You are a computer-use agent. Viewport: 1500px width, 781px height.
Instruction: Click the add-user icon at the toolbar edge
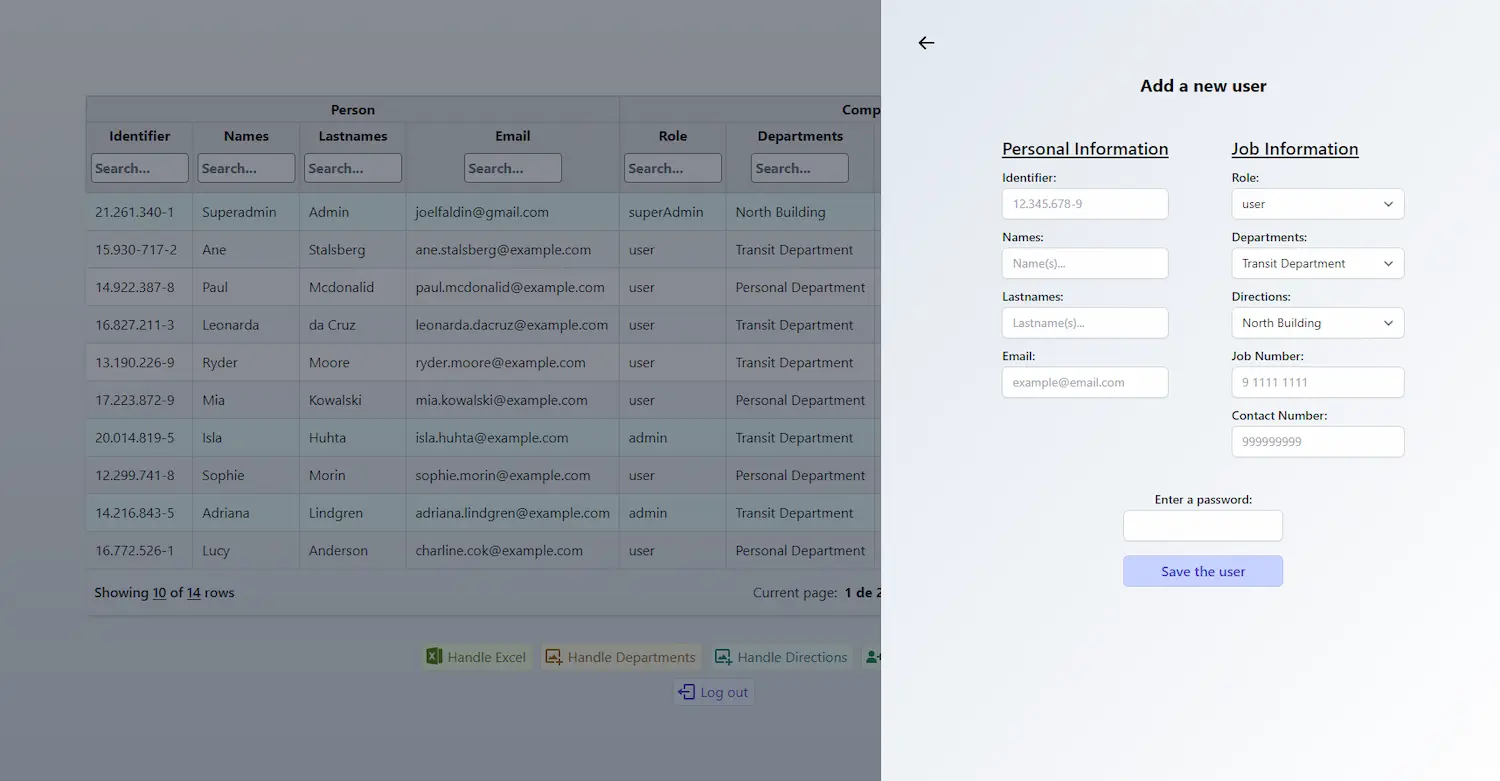873,656
